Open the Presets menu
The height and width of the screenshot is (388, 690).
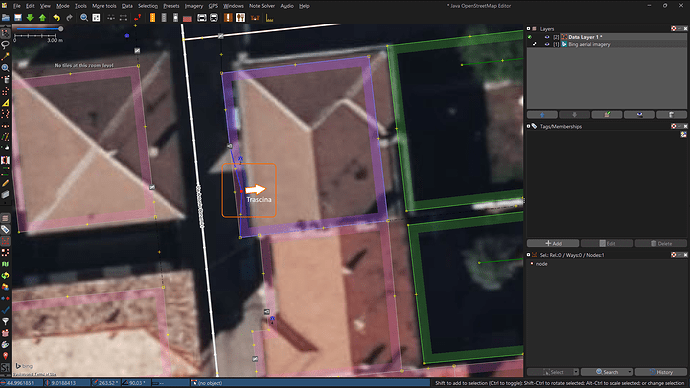click(171, 6)
